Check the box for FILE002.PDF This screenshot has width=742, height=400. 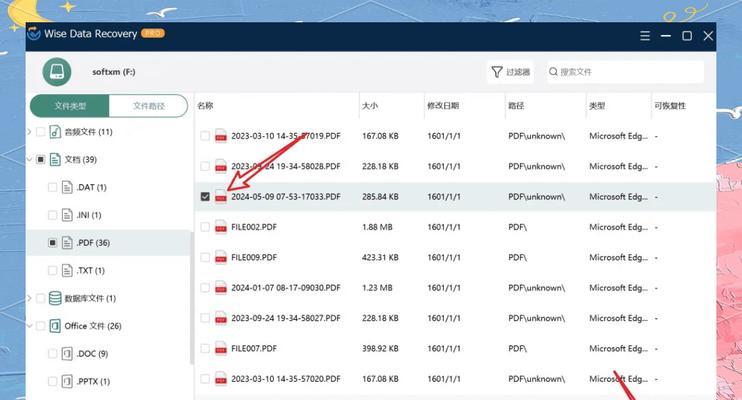click(205, 227)
